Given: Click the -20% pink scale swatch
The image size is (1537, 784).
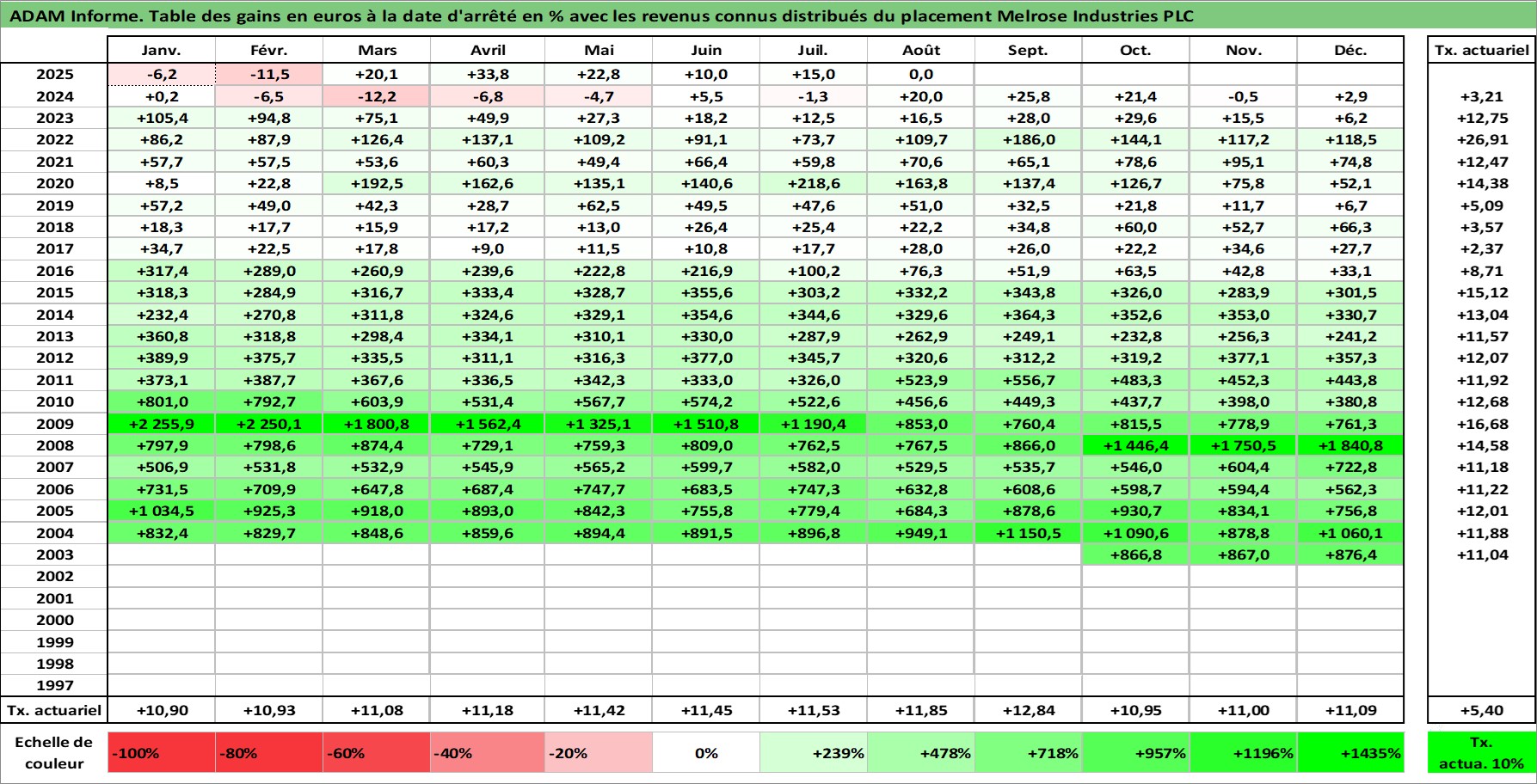Looking at the screenshot, I should [x=599, y=753].
